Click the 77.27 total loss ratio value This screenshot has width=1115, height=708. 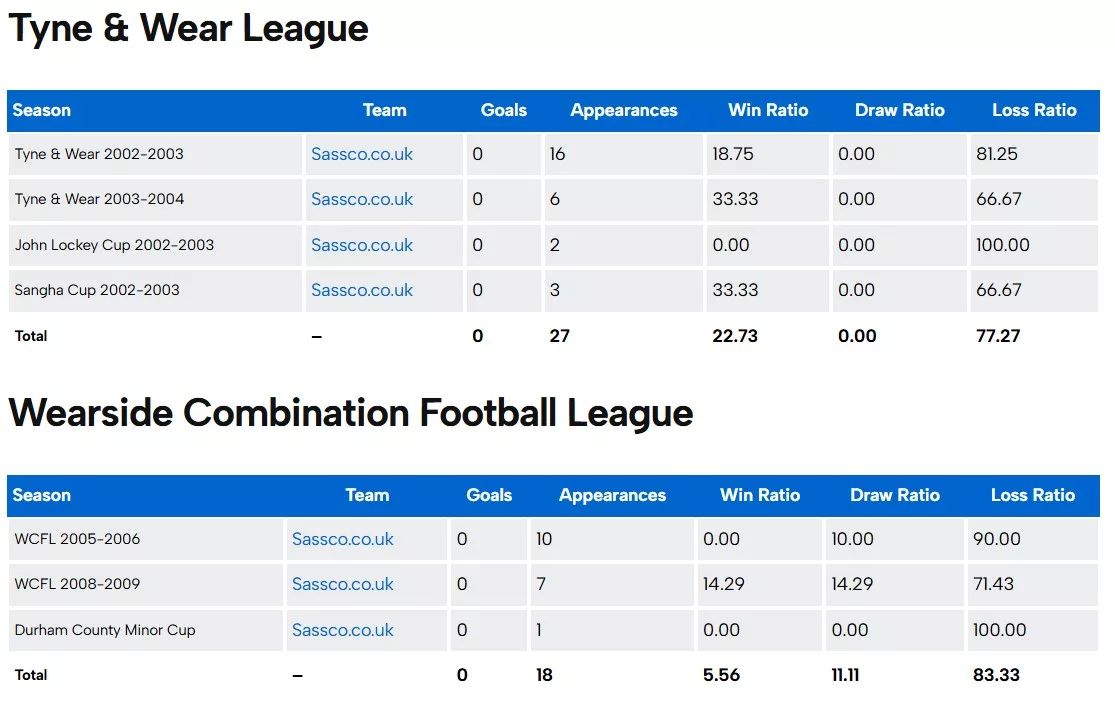998,336
